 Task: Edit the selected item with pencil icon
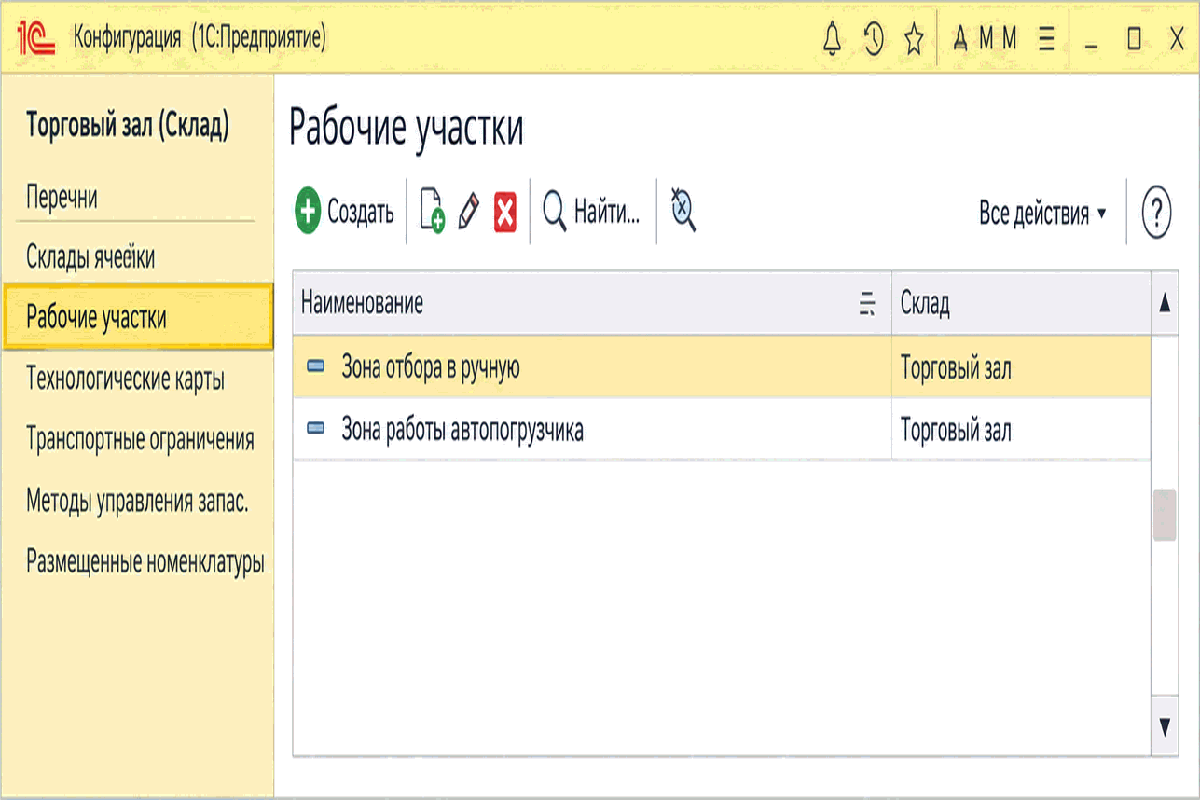[x=469, y=212]
